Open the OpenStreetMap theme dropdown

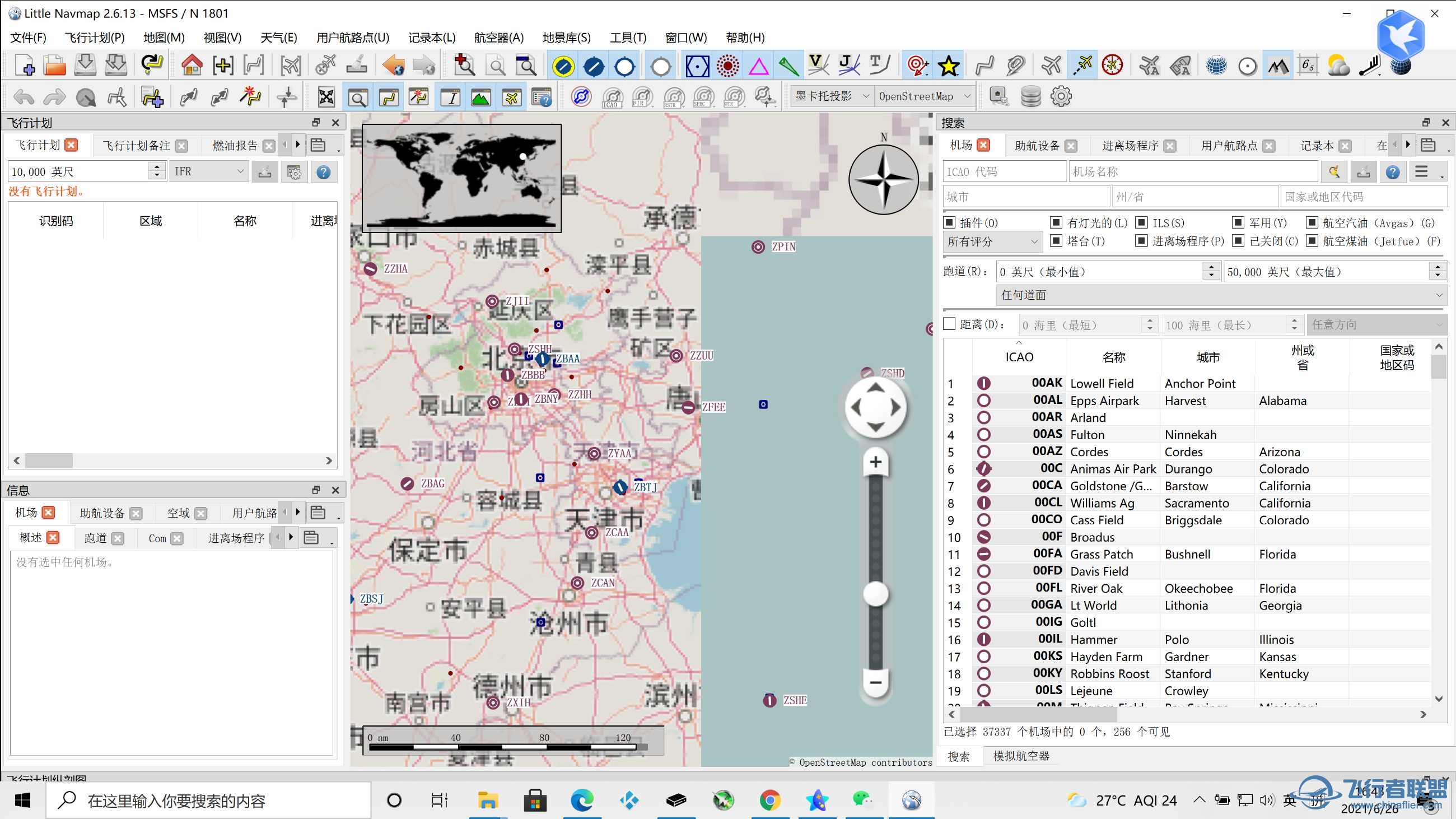click(x=925, y=97)
